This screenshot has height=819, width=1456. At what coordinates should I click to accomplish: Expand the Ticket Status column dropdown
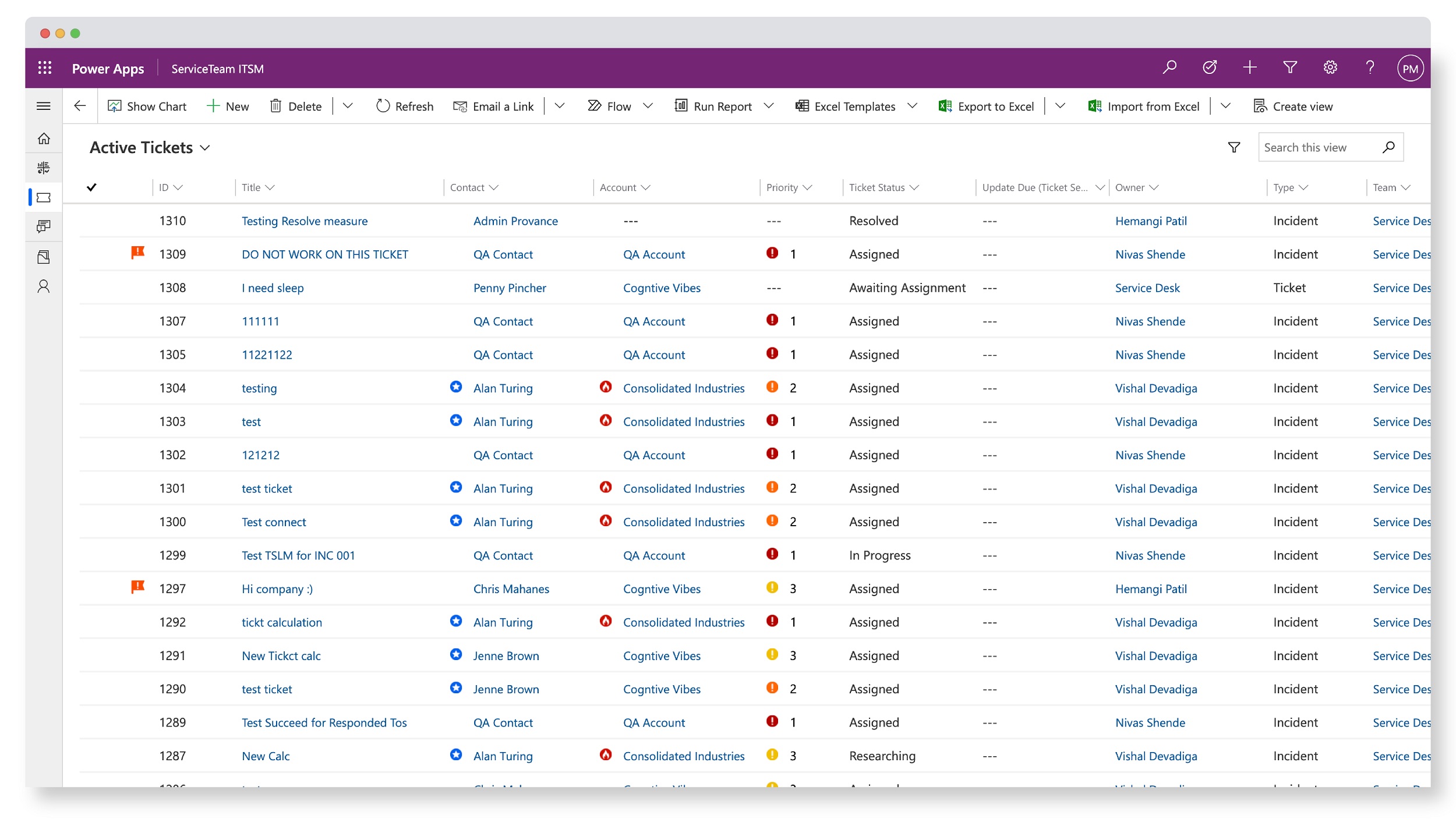click(x=913, y=187)
